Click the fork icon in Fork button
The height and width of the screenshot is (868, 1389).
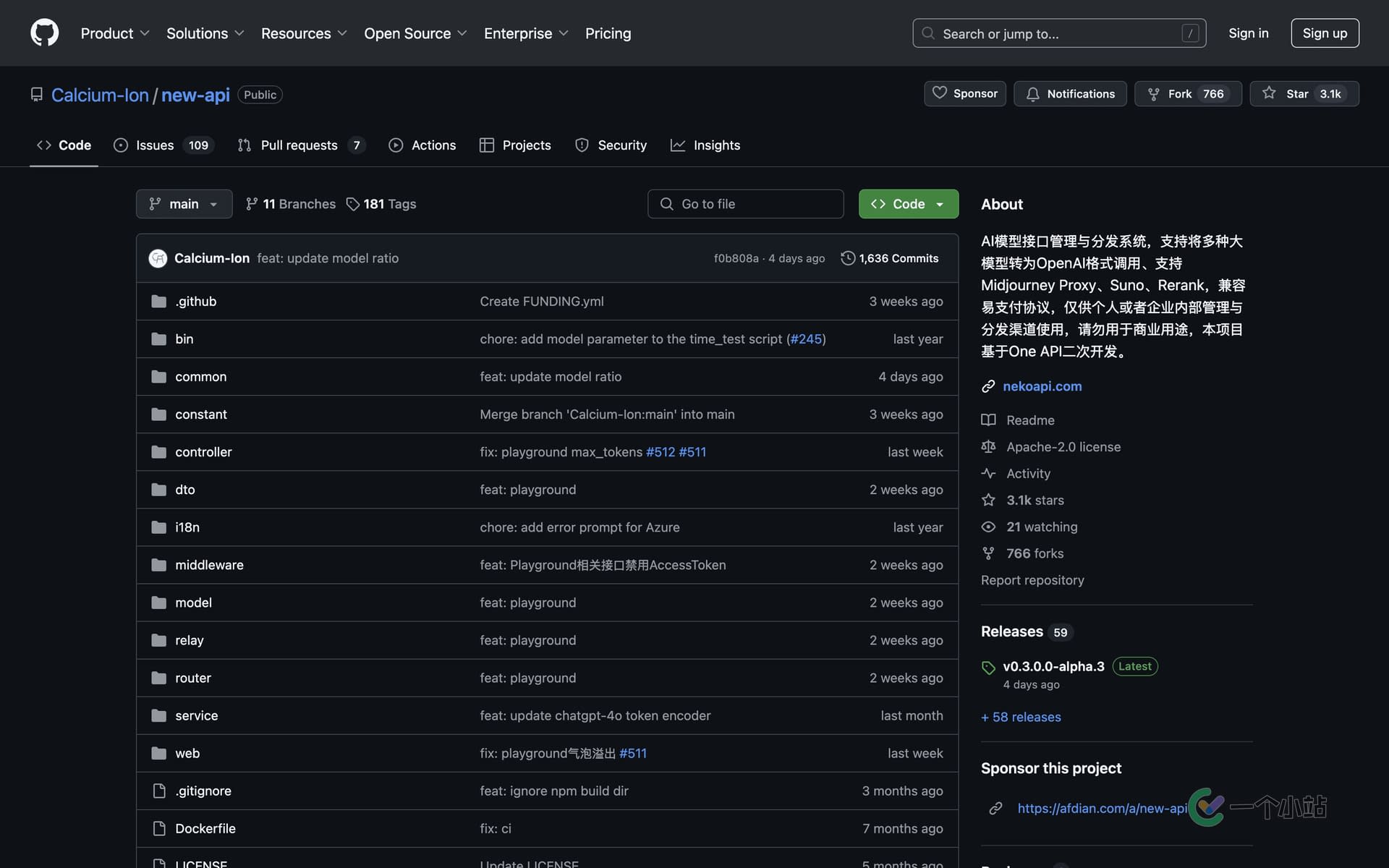click(1153, 94)
